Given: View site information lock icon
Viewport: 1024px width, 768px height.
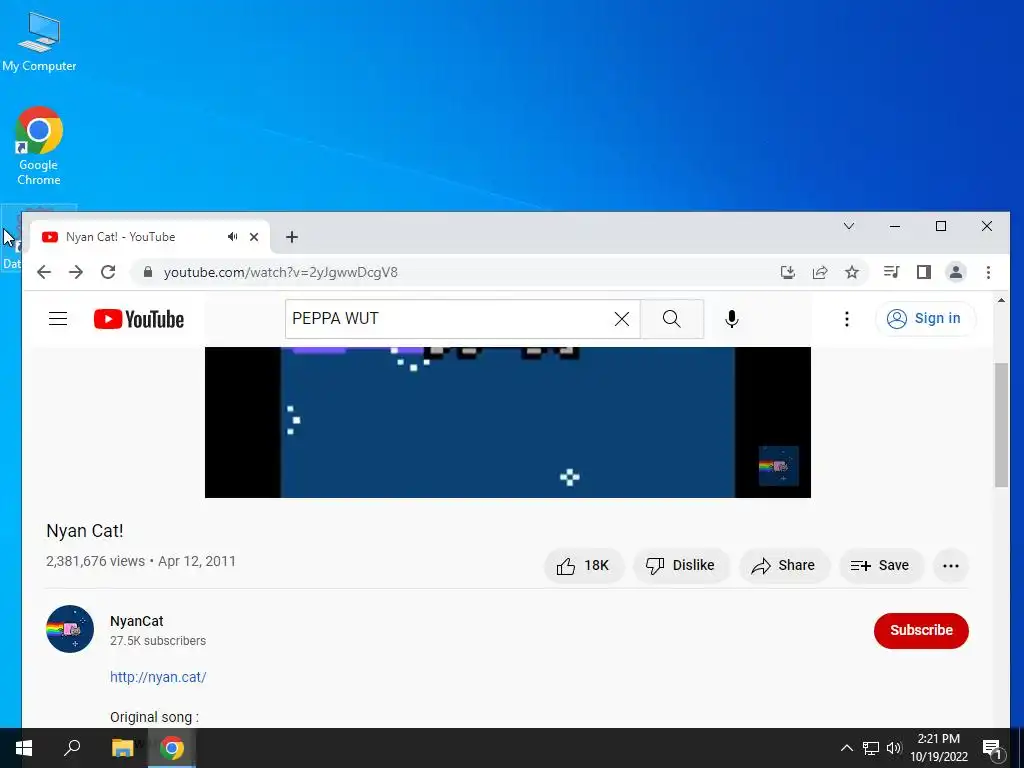Looking at the screenshot, I should click(148, 272).
